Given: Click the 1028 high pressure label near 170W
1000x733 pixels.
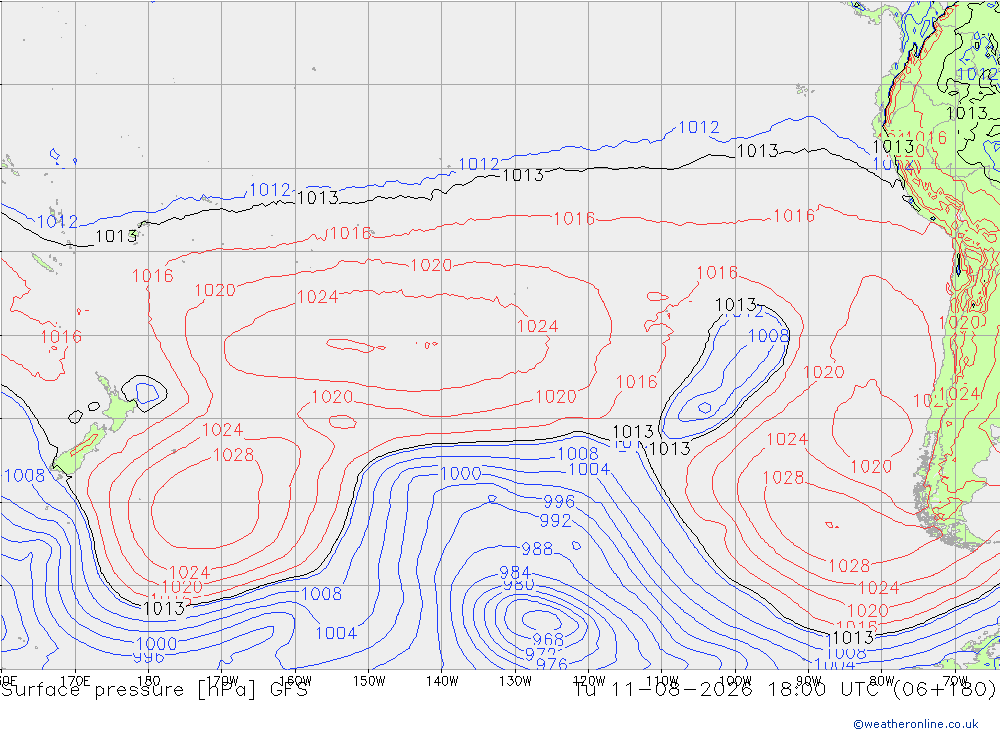Looking at the screenshot, I should point(233,455).
